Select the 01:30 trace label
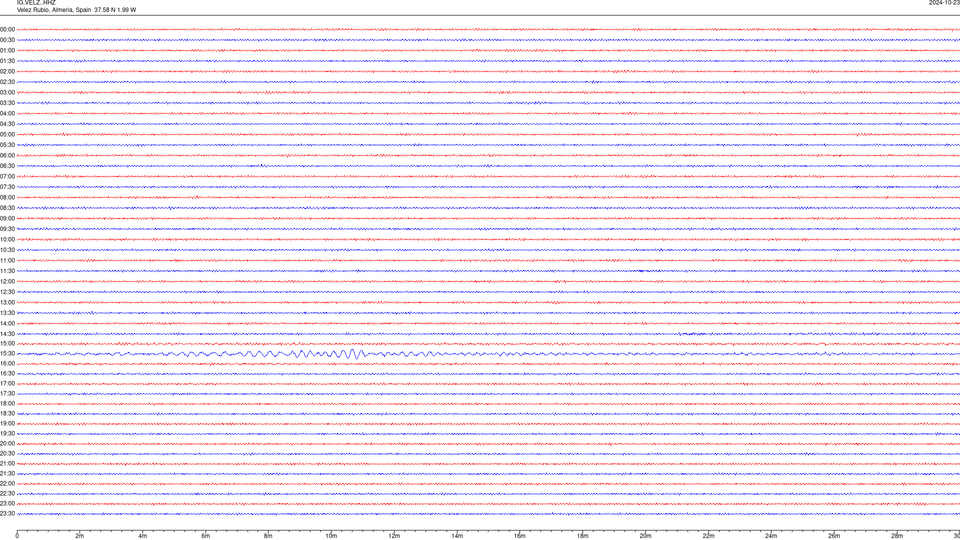960x540 pixels. click(x=7, y=61)
